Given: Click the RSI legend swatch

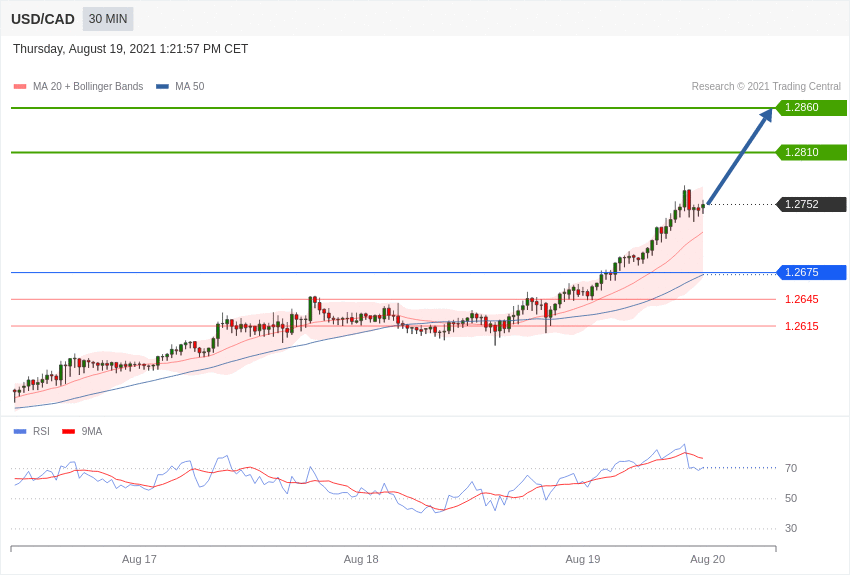Looking at the screenshot, I should pyautogui.click(x=20, y=432).
